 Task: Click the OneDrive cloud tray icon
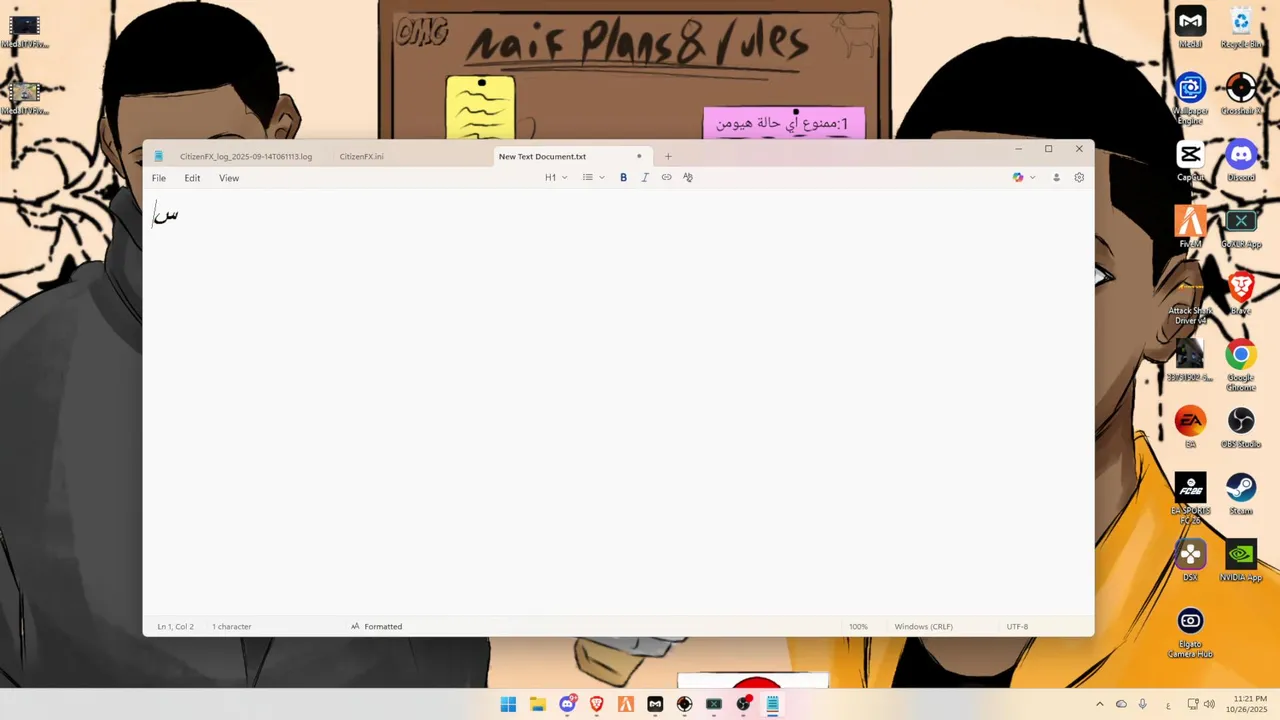pos(1121,704)
